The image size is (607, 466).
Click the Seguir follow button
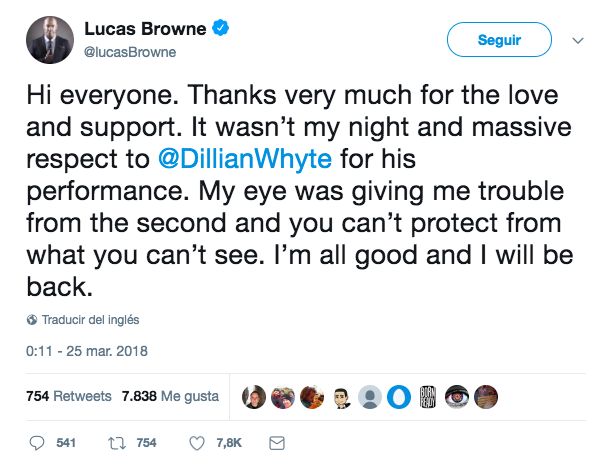pyautogui.click(x=499, y=40)
